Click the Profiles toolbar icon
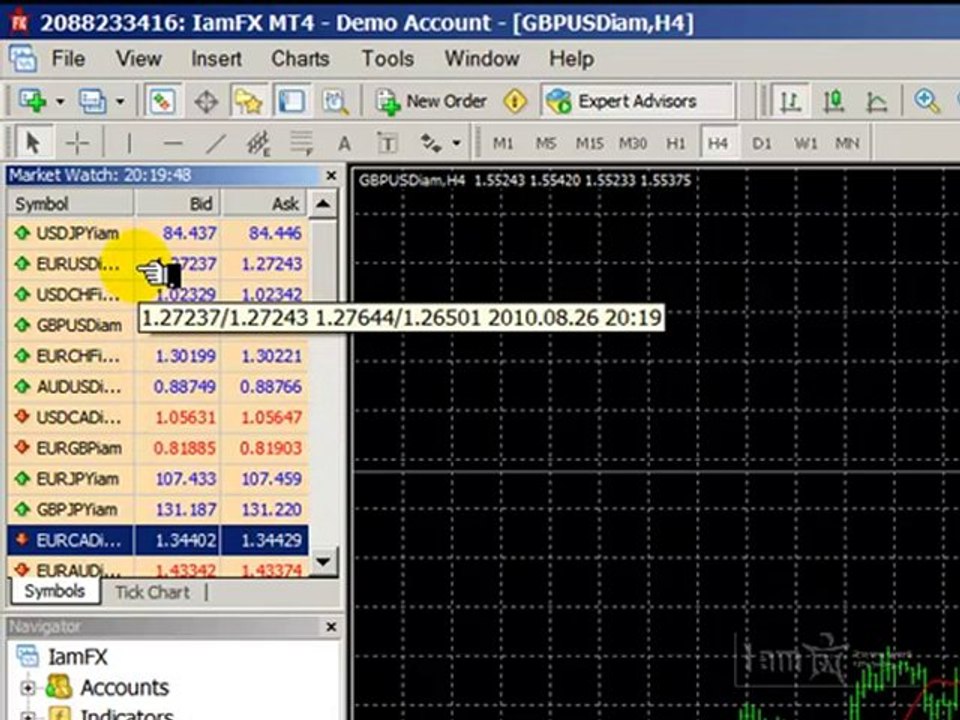Image resolution: width=960 pixels, height=720 pixels. (x=92, y=101)
